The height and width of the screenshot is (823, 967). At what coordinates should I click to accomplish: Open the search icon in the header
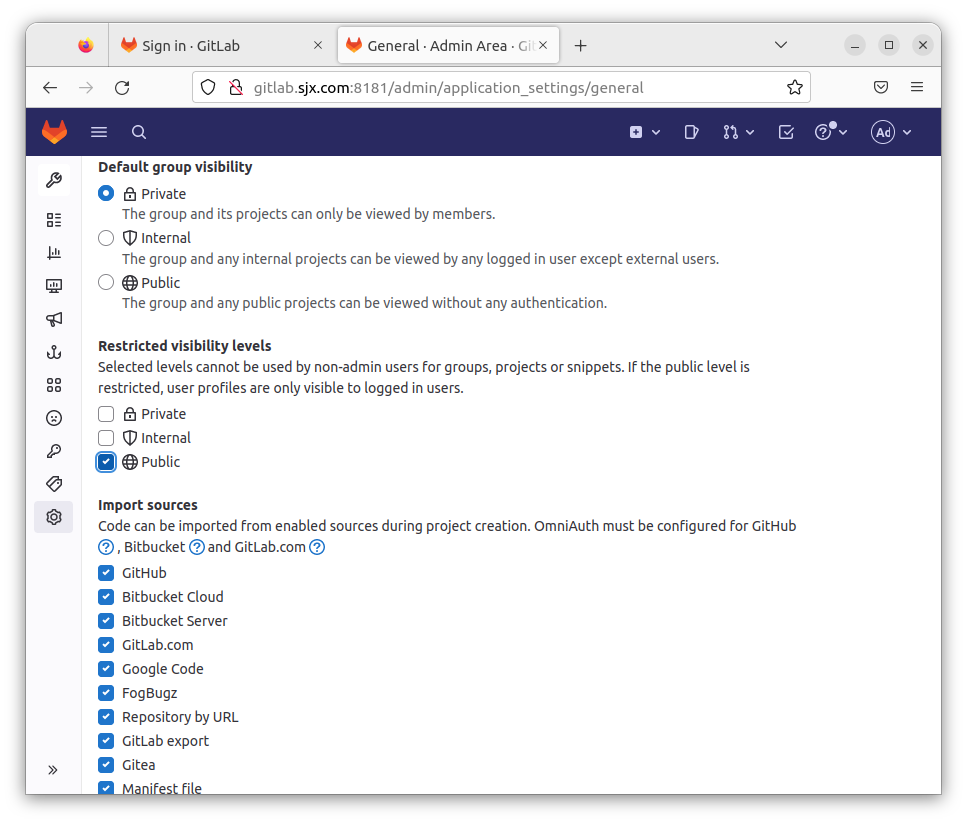coord(139,132)
